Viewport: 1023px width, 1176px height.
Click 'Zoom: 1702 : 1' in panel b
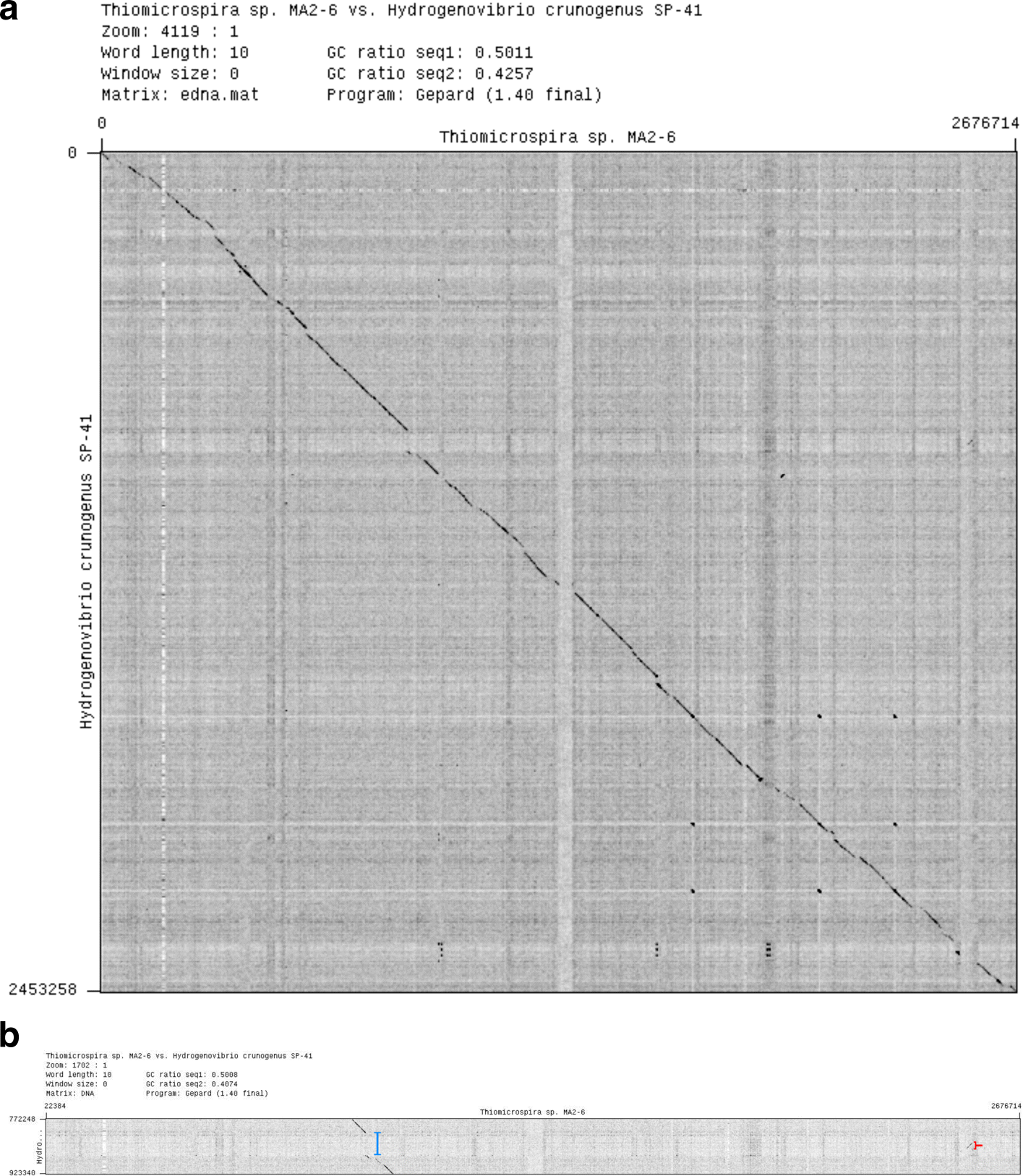77,1065
